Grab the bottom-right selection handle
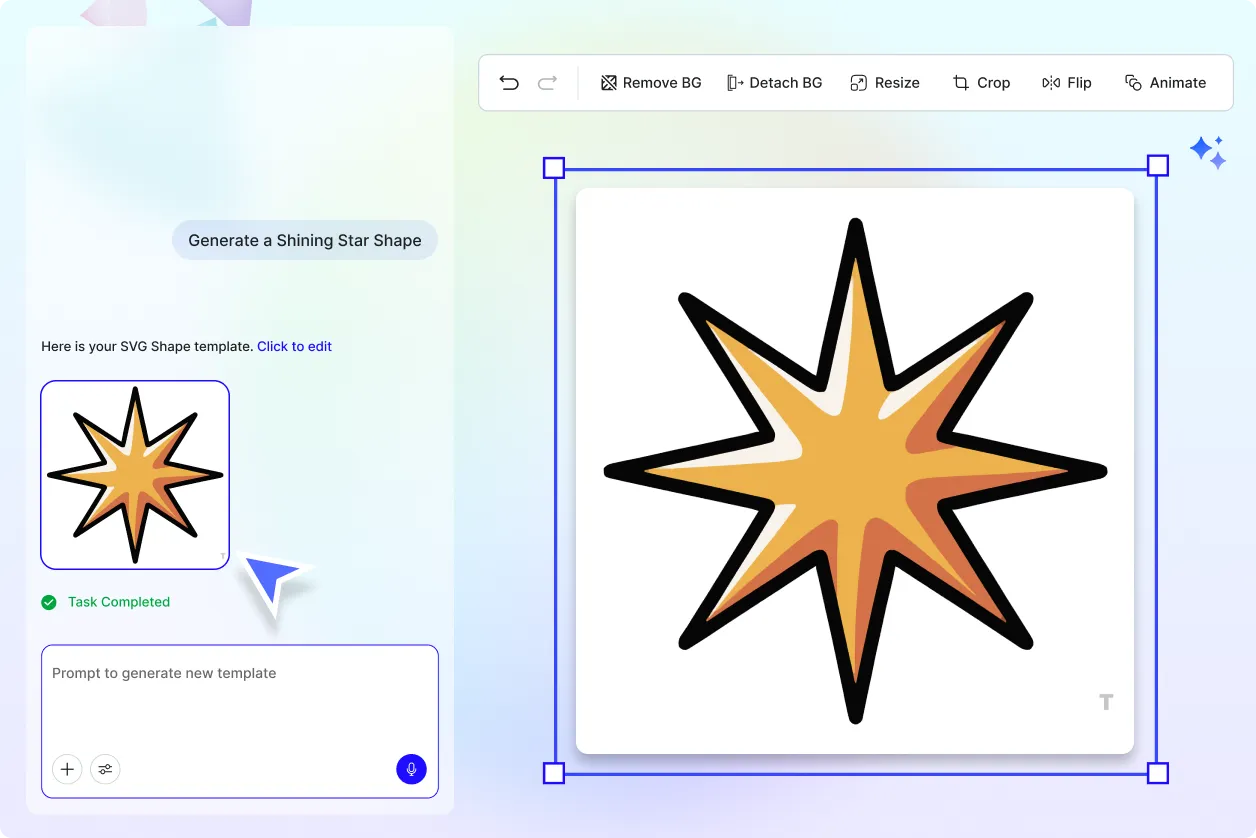The image size is (1256, 838). (x=1158, y=773)
